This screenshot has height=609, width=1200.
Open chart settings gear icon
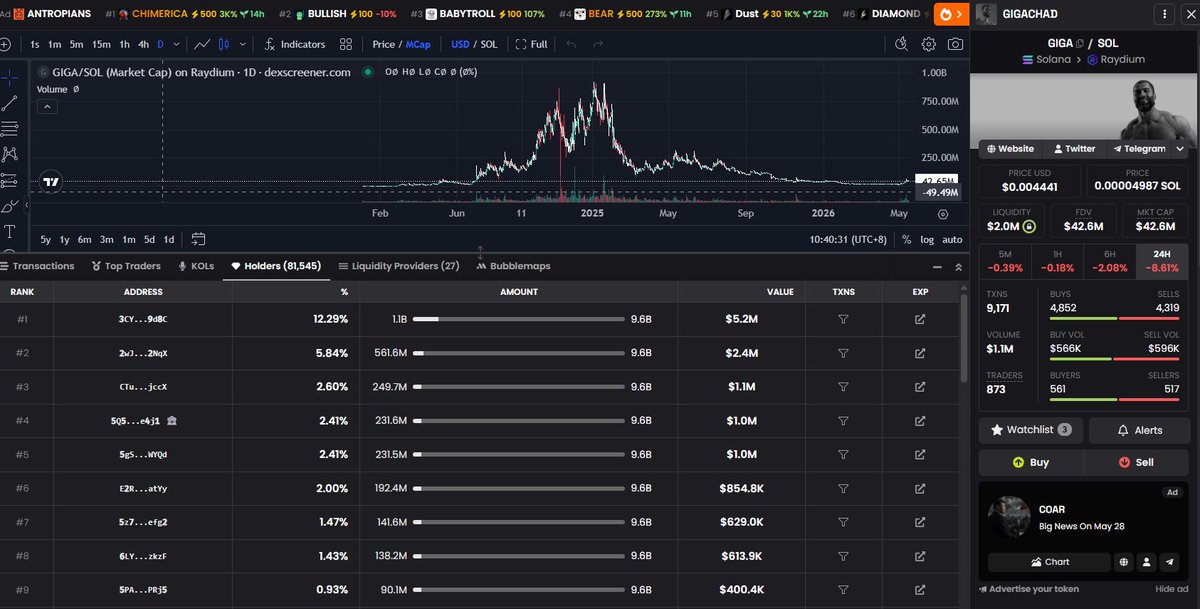[929, 44]
